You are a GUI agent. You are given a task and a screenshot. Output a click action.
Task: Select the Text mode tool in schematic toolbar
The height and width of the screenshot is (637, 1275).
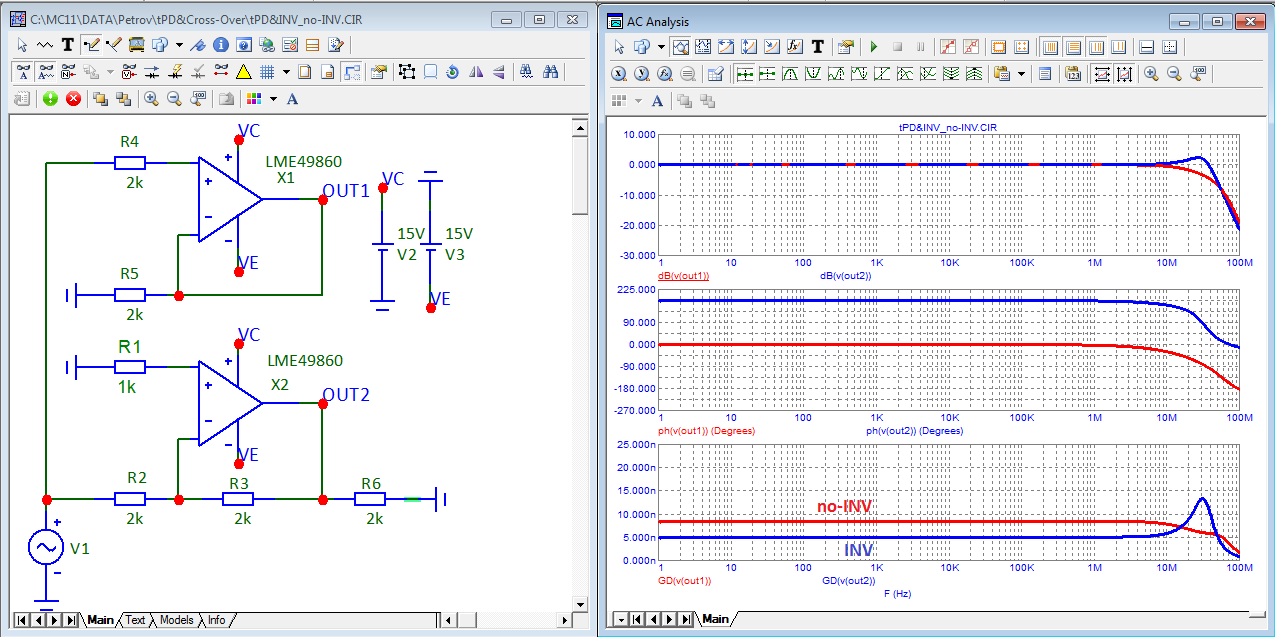pyautogui.click(x=68, y=45)
